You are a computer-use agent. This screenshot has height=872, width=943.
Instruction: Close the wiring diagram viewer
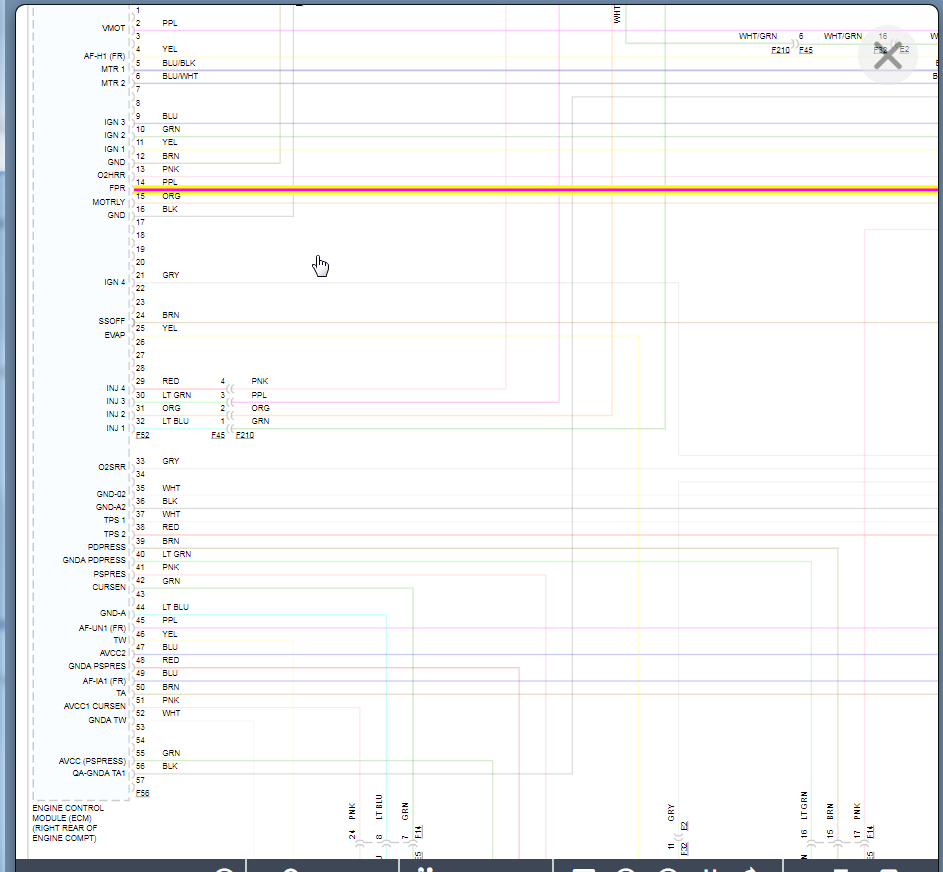(x=887, y=58)
